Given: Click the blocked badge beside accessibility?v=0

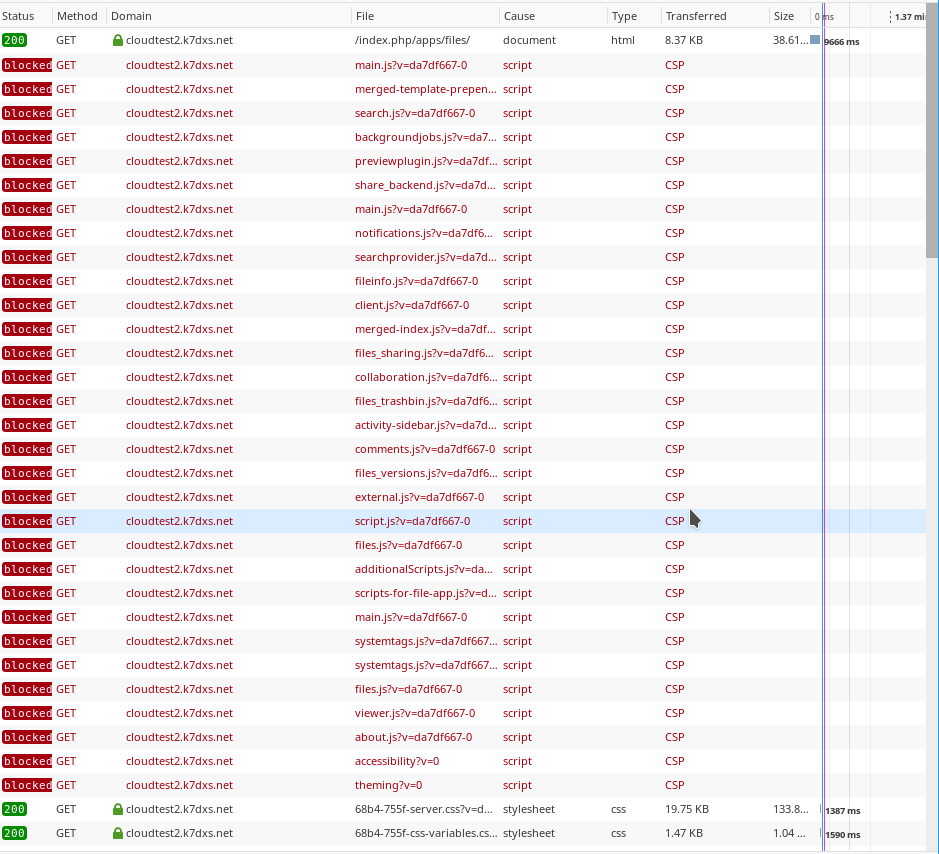Looking at the screenshot, I should [x=27, y=761].
